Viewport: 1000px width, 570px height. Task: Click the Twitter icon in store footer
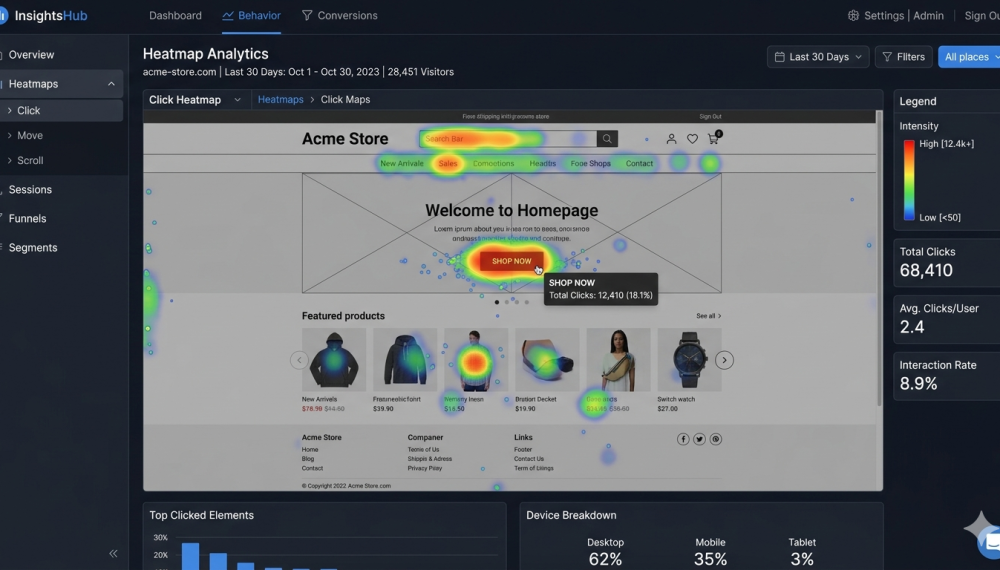coord(699,439)
